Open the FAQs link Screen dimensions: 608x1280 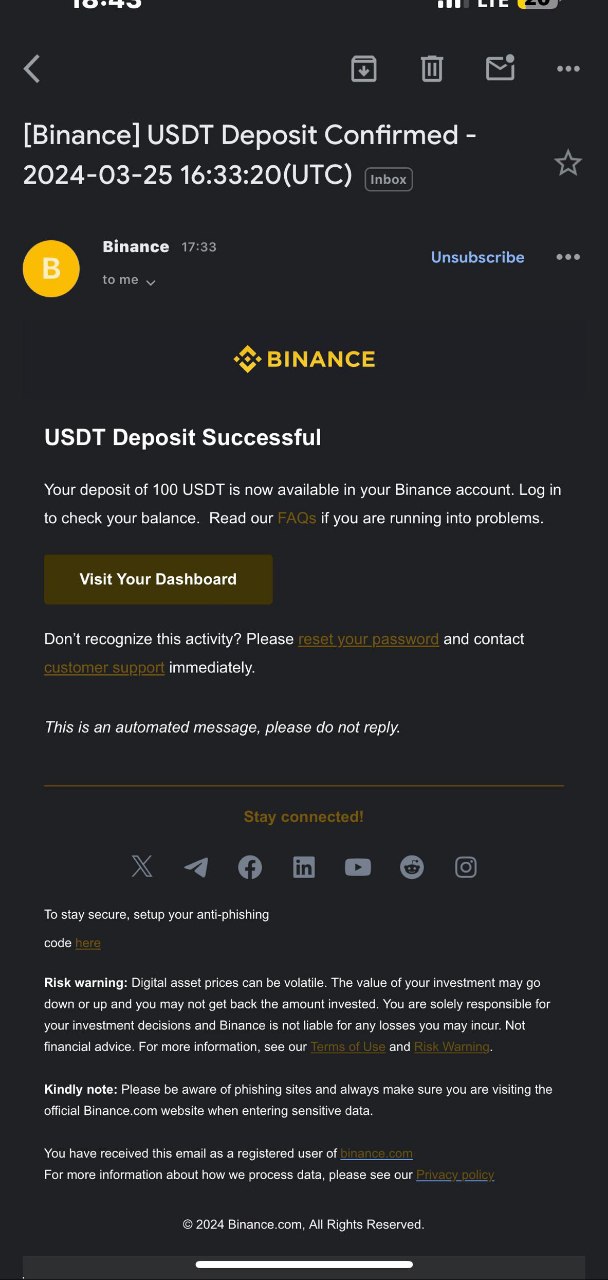click(x=296, y=518)
